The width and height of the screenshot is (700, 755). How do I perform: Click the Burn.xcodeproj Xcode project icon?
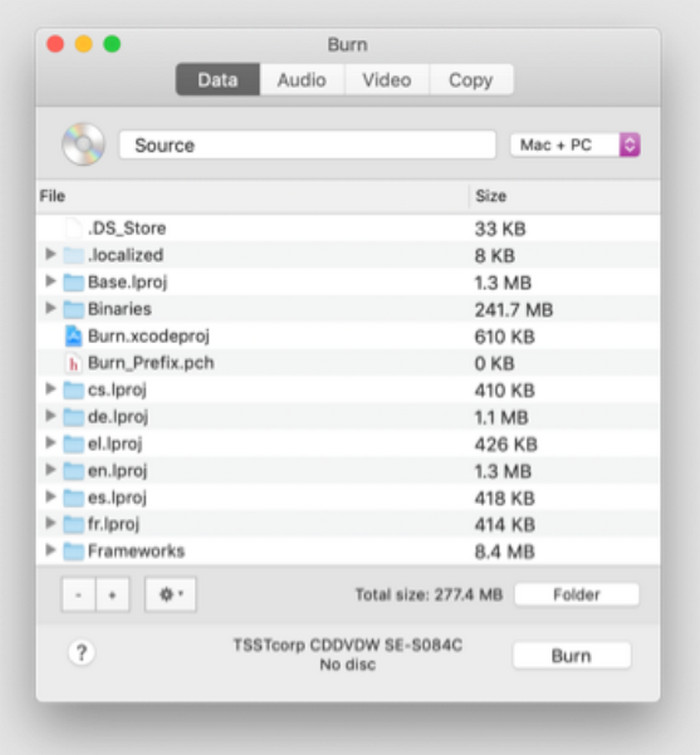(74, 336)
